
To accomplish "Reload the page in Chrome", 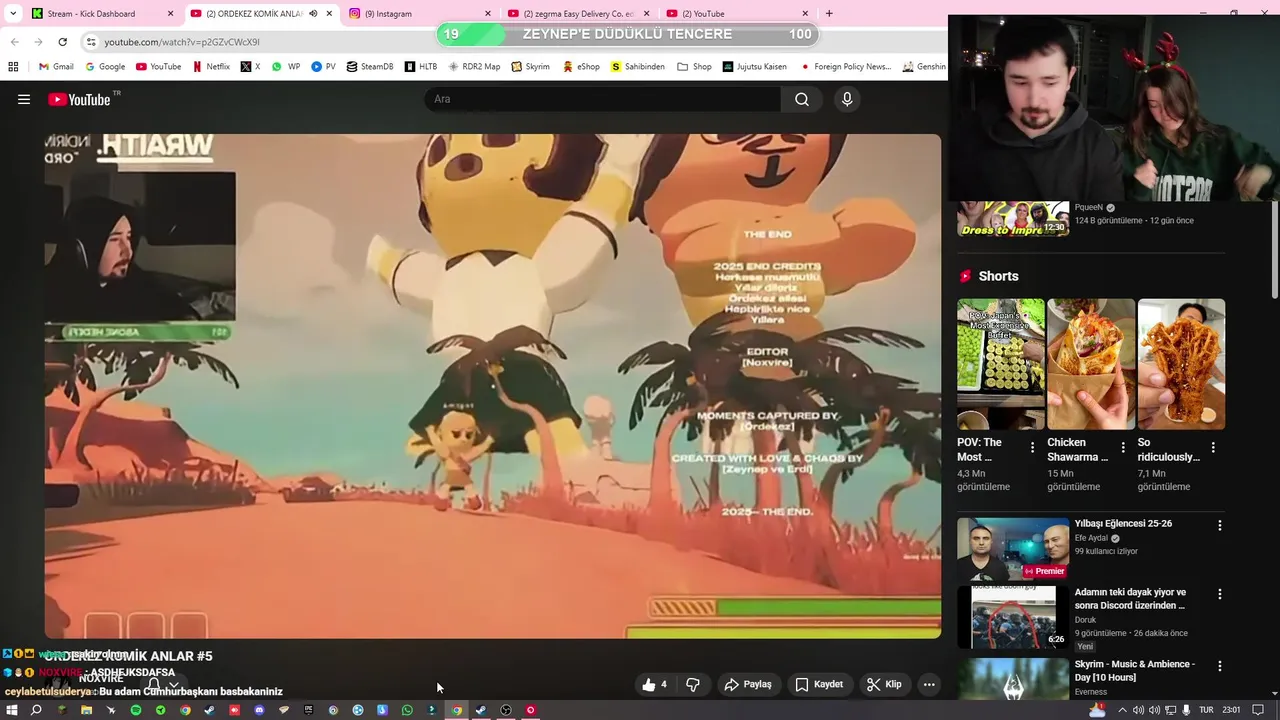I will pos(62,42).
